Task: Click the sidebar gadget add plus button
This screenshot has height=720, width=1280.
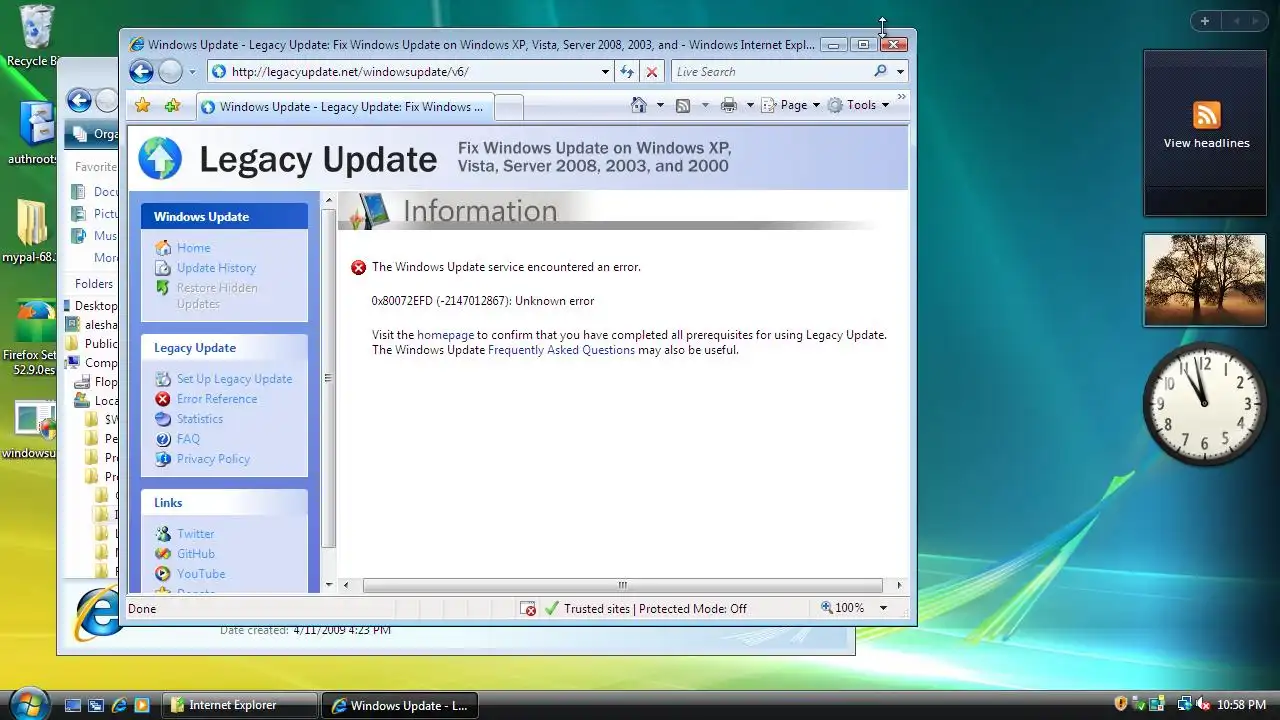Action: [x=1205, y=21]
